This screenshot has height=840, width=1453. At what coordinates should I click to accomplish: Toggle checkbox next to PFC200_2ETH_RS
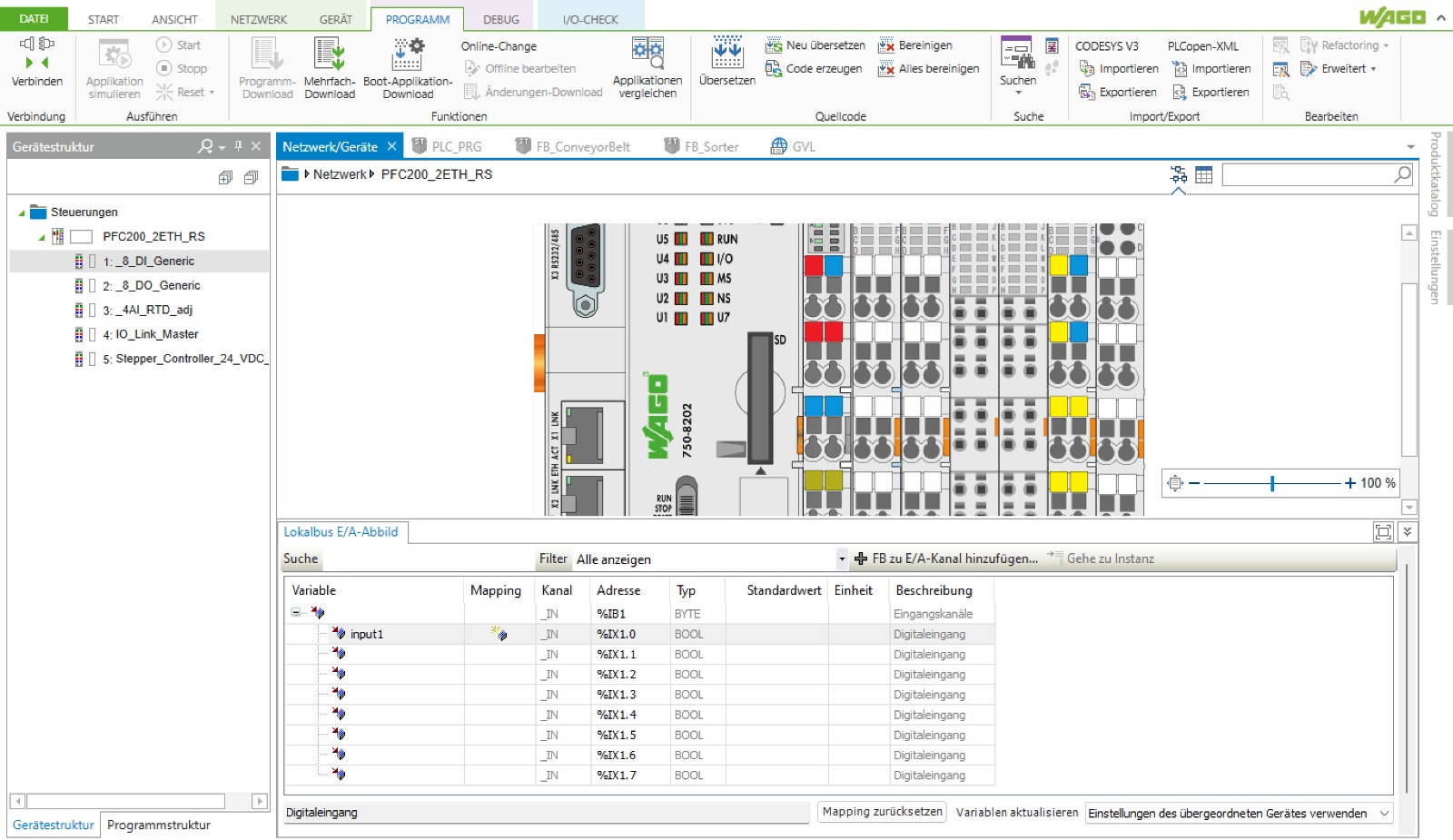pyautogui.click(x=82, y=237)
